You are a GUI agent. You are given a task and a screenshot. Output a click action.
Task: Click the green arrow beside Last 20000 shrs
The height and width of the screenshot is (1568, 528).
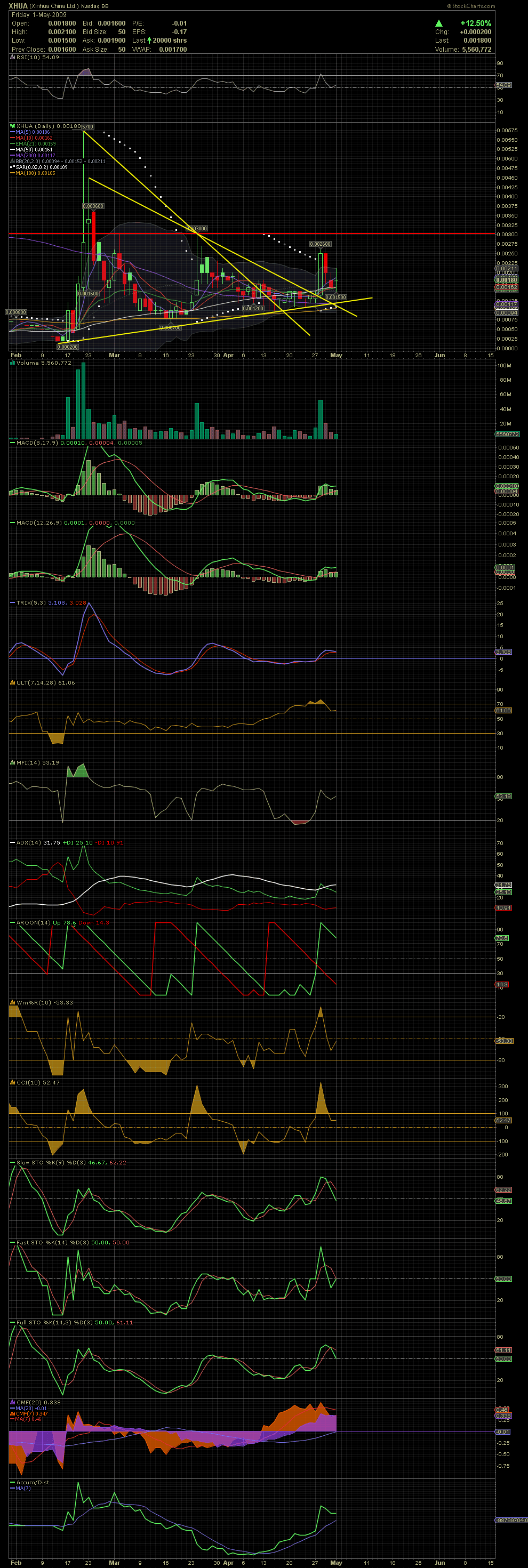[x=149, y=40]
